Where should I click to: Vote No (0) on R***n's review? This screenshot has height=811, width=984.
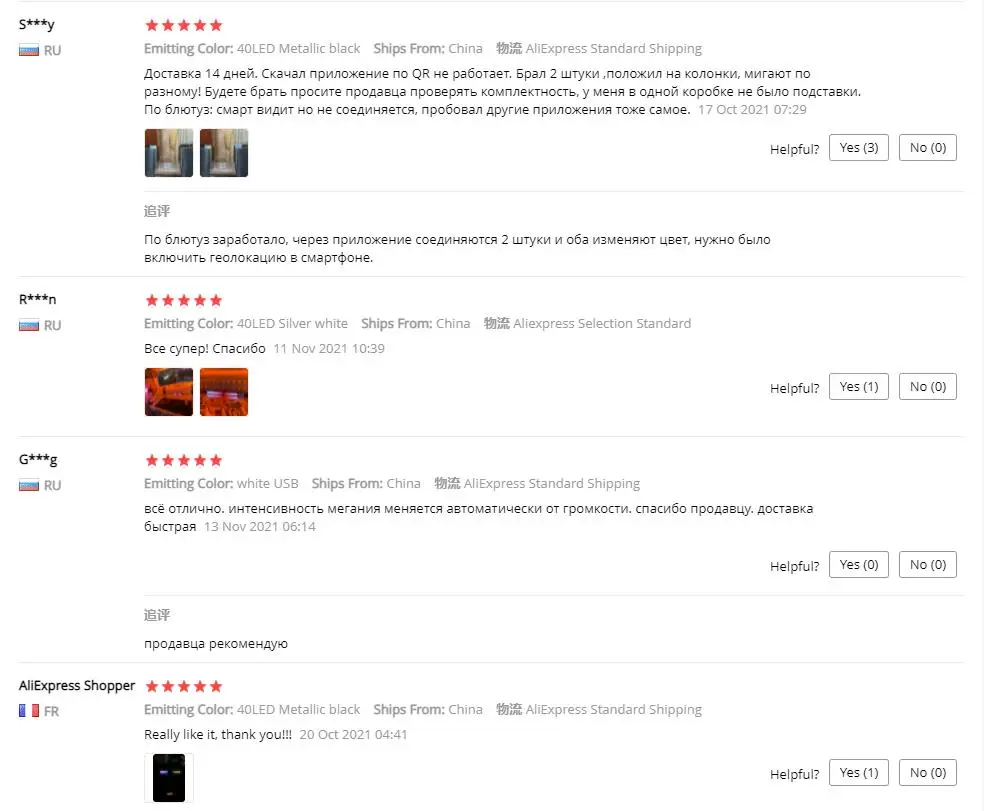click(x=928, y=387)
